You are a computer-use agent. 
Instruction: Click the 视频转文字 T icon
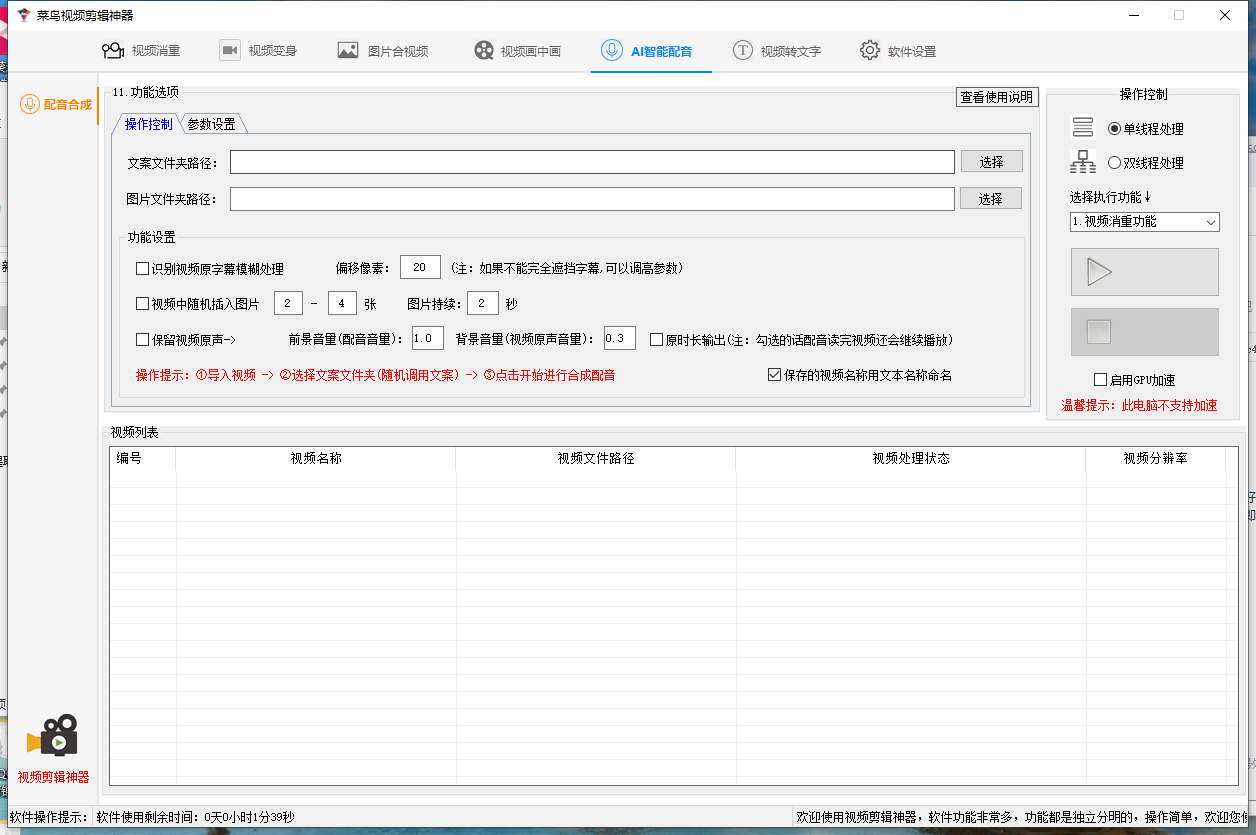[x=742, y=51]
